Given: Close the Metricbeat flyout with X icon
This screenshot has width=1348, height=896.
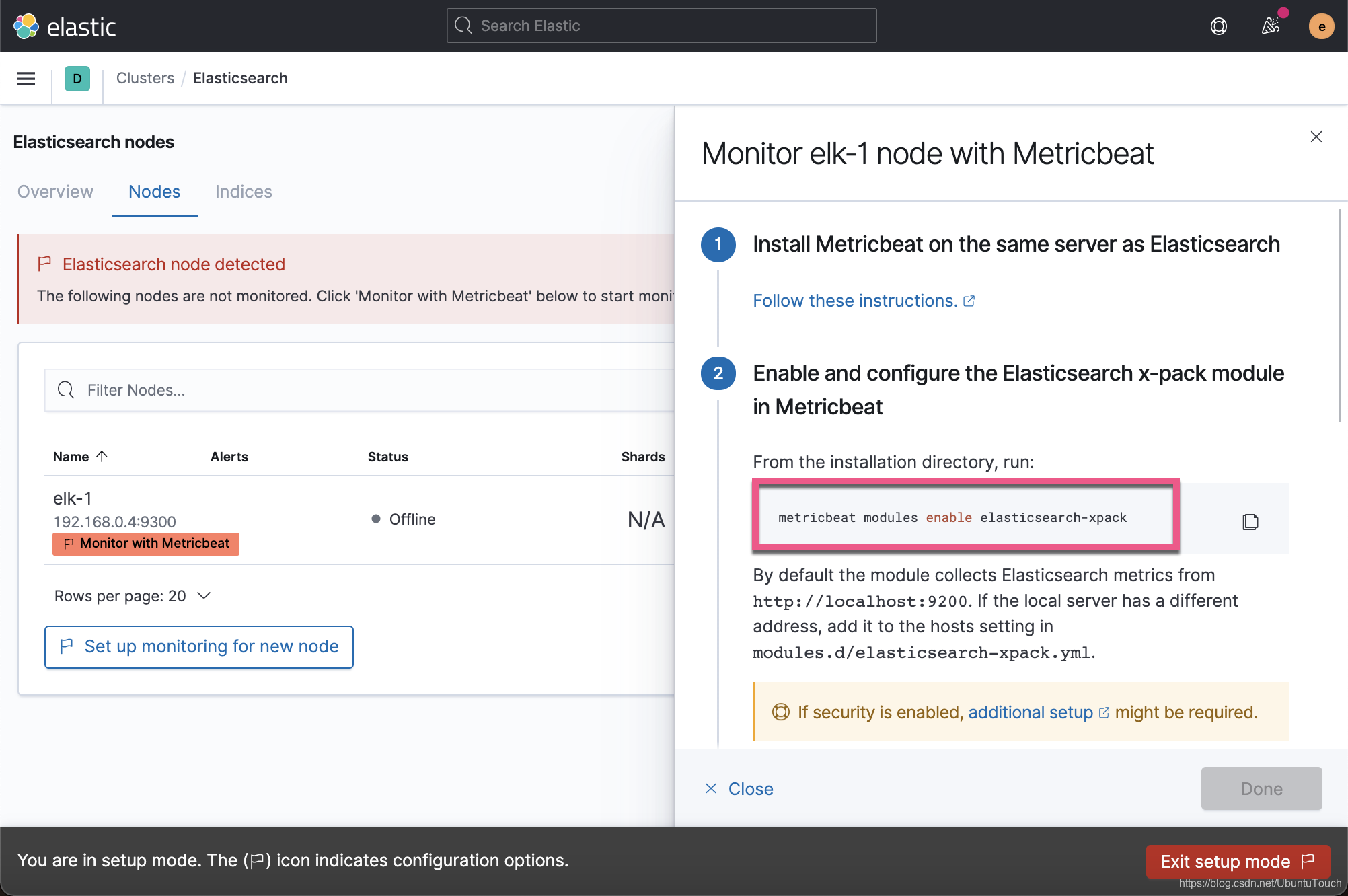Looking at the screenshot, I should point(1316,137).
